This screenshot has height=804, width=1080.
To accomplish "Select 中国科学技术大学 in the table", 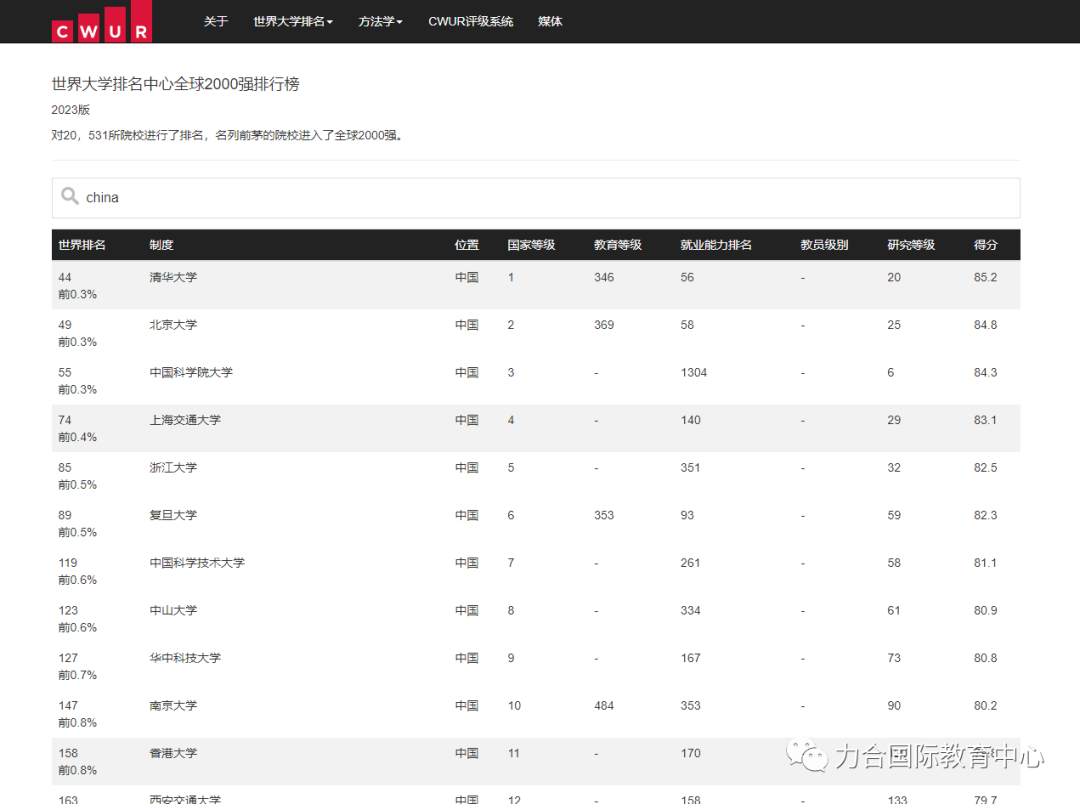I will (x=197, y=562).
